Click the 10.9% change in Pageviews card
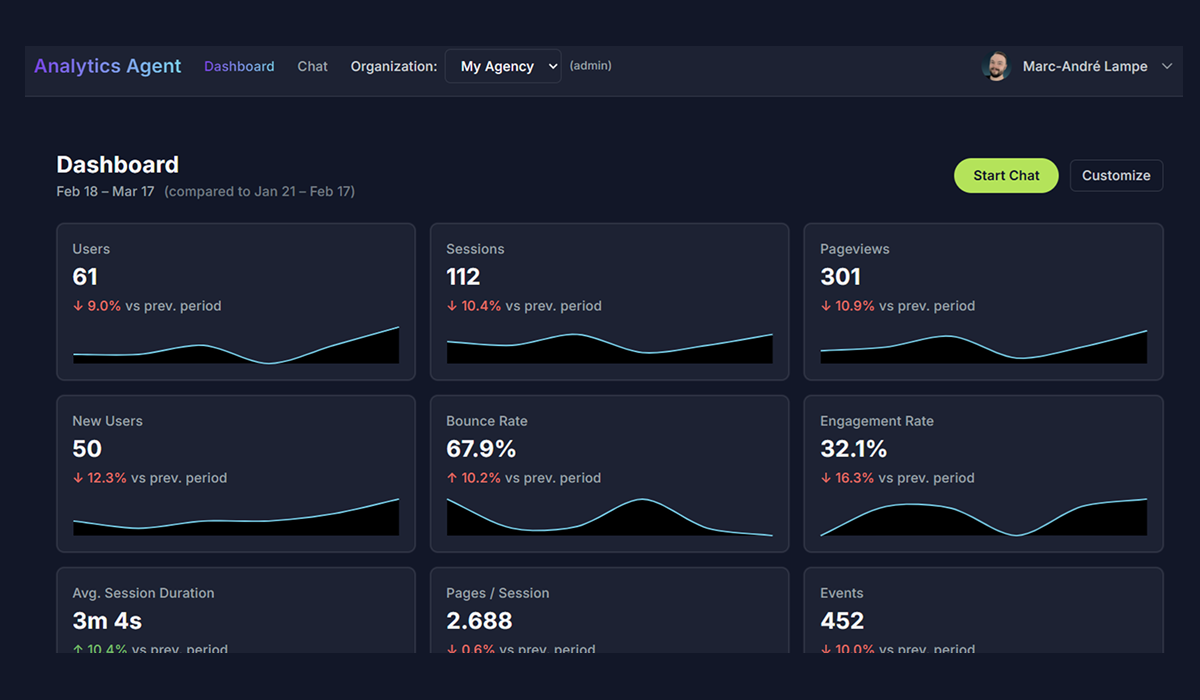Viewport: 1200px width, 700px height. (848, 306)
